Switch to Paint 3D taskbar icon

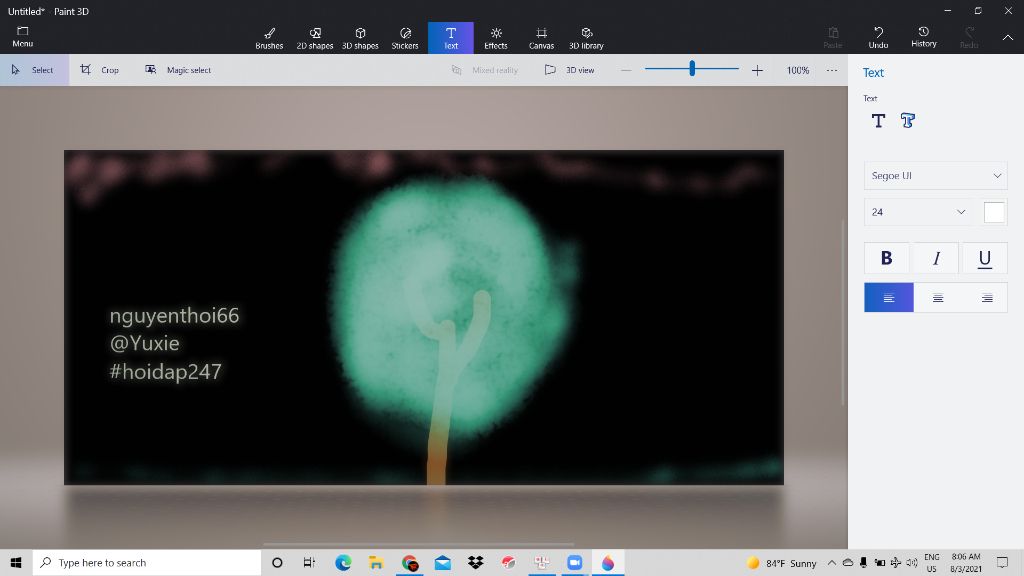click(608, 562)
